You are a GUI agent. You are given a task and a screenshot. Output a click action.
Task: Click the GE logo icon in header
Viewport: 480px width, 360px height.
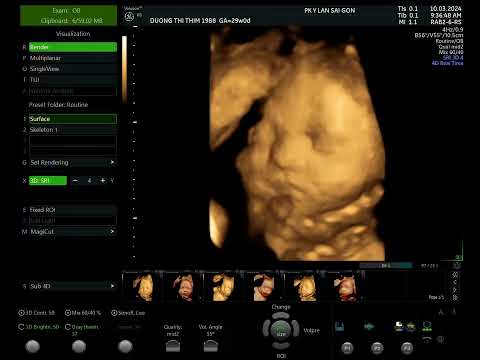129,16
